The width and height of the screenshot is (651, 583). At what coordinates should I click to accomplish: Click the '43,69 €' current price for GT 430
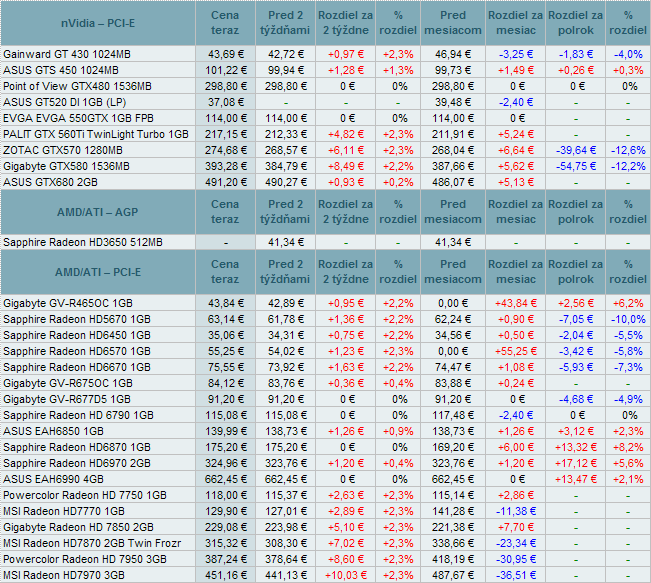point(225,54)
